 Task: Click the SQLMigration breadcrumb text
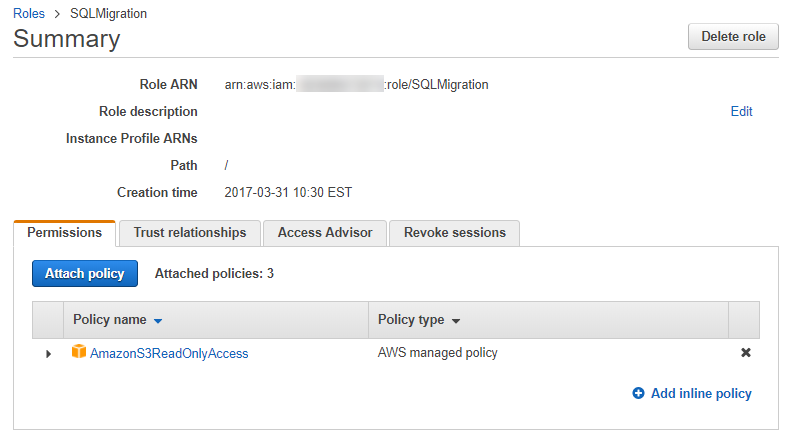(x=108, y=14)
